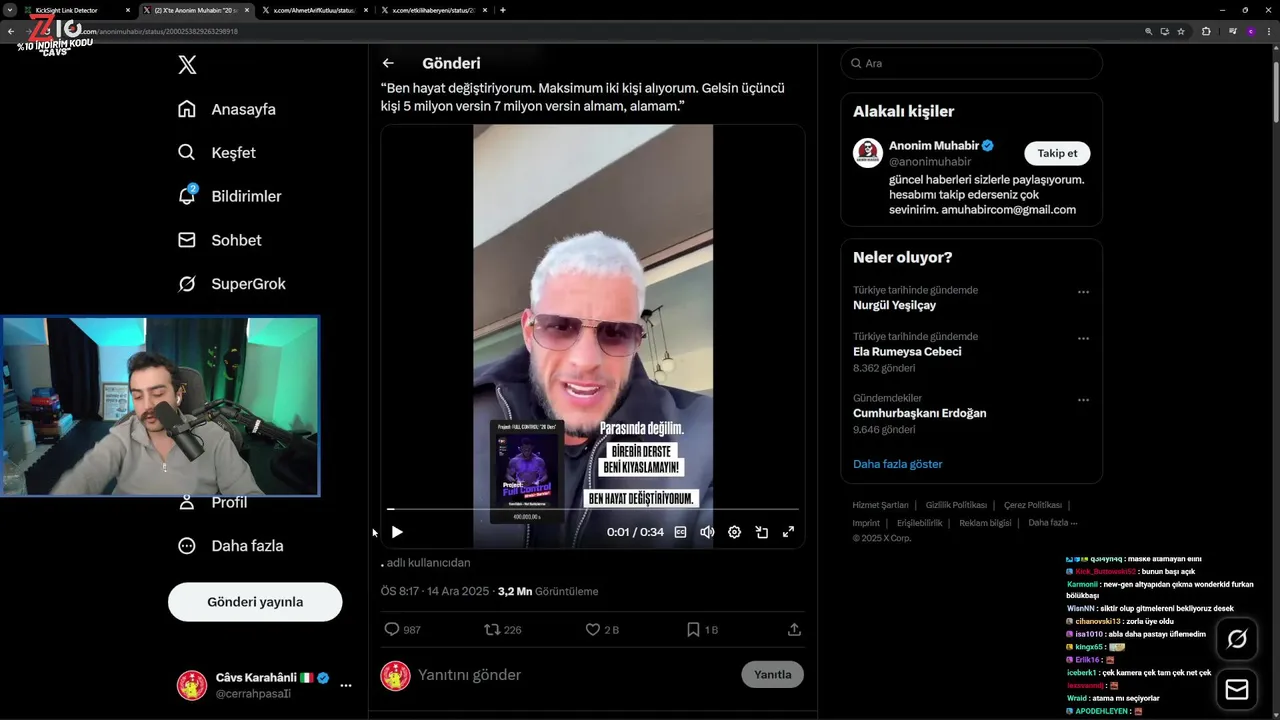
Task: Open Bildirimler notifications
Action: point(229,196)
